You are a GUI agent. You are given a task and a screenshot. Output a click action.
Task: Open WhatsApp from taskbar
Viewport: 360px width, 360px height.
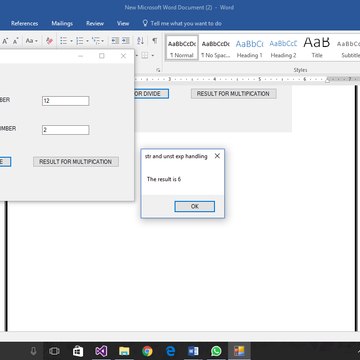point(216,351)
